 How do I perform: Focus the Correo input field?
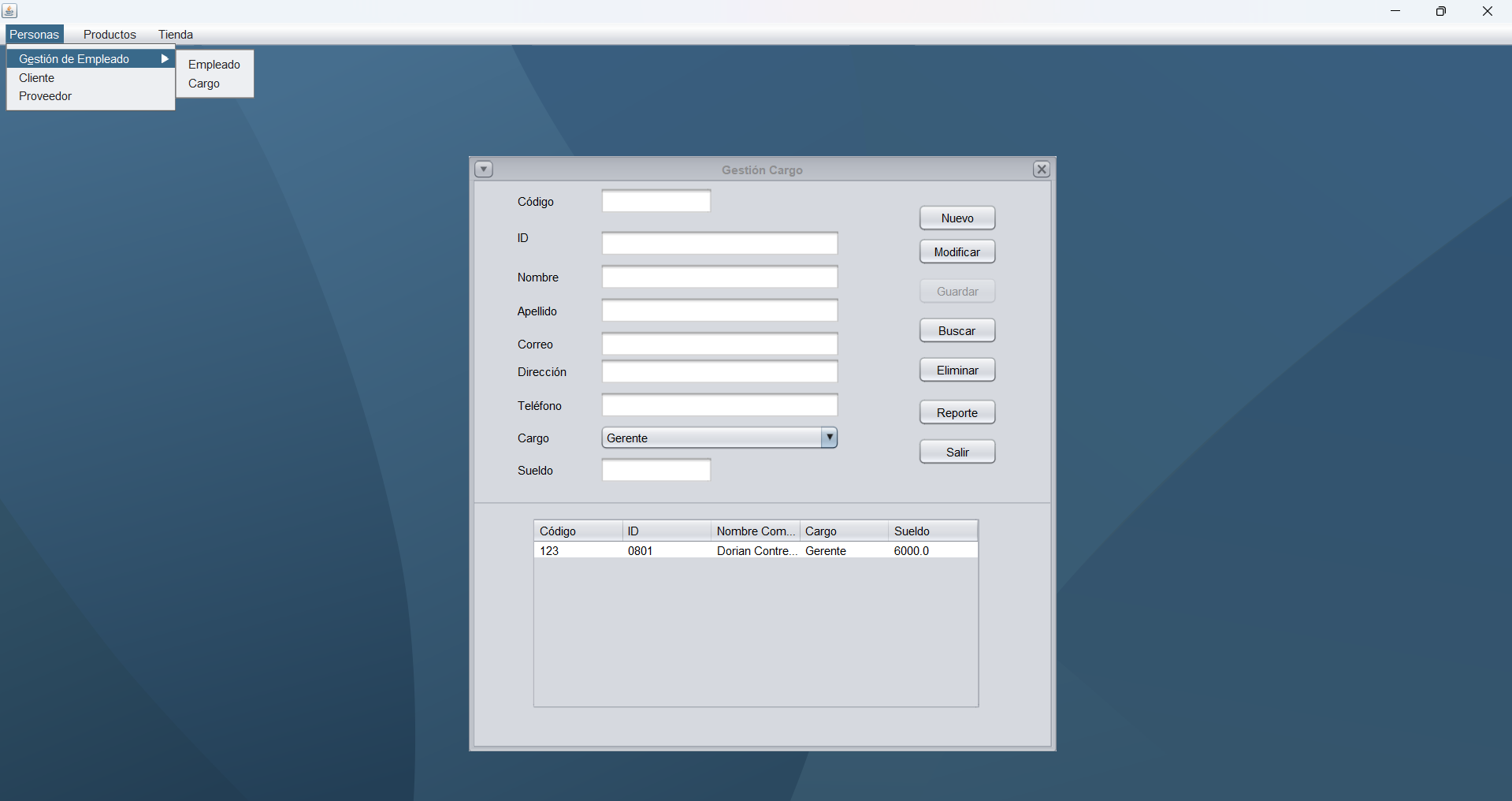[719, 345]
